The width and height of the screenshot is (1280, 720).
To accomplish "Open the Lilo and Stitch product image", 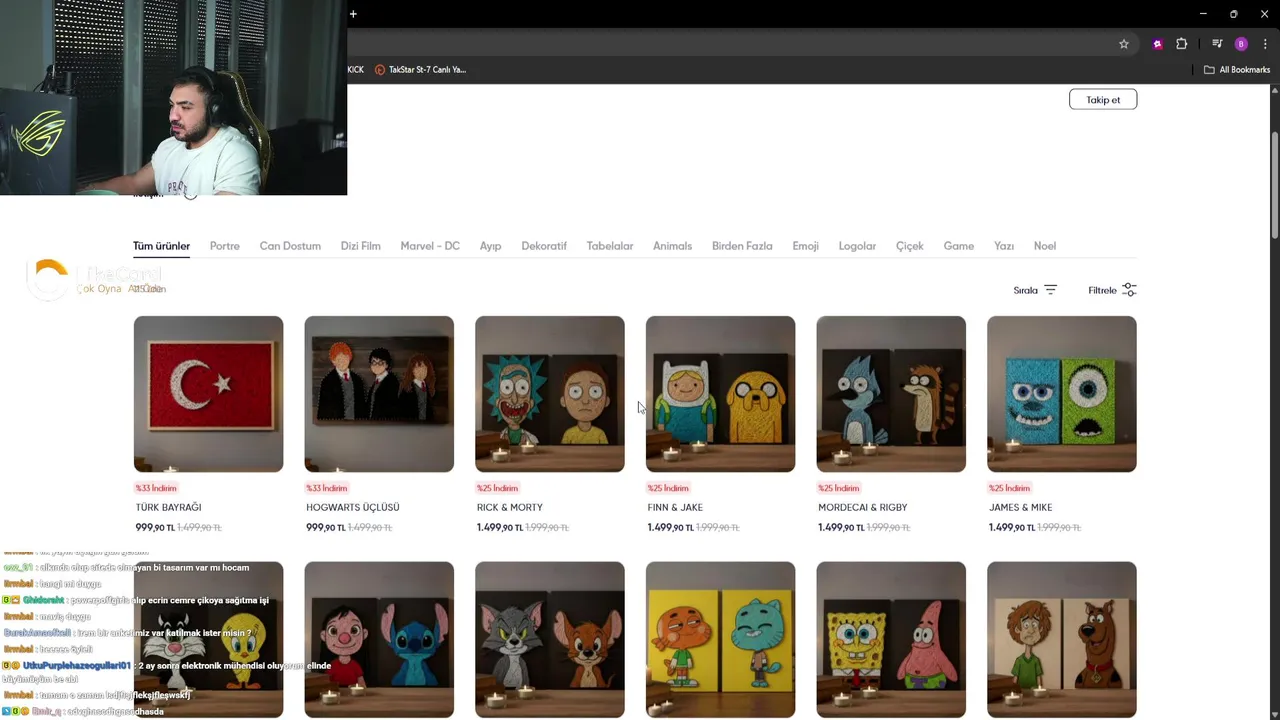I will [x=379, y=640].
